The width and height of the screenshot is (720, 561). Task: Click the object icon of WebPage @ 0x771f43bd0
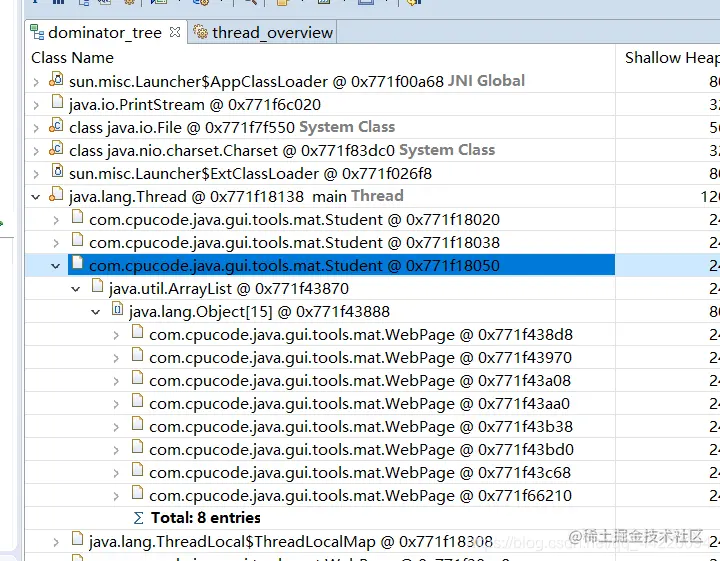click(x=137, y=447)
